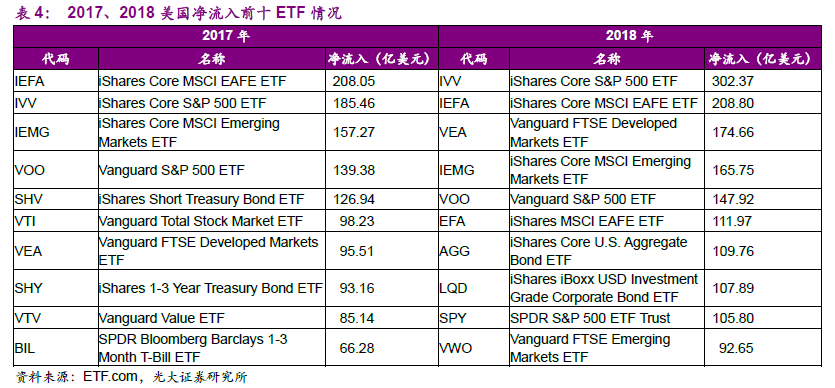Viewport: 835px width, 388px height.
Task: Click the 表 4 table title
Action: click(32, 13)
